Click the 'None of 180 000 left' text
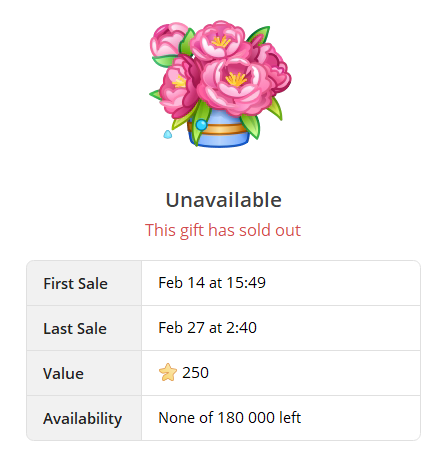The image size is (445, 452). coord(230,418)
